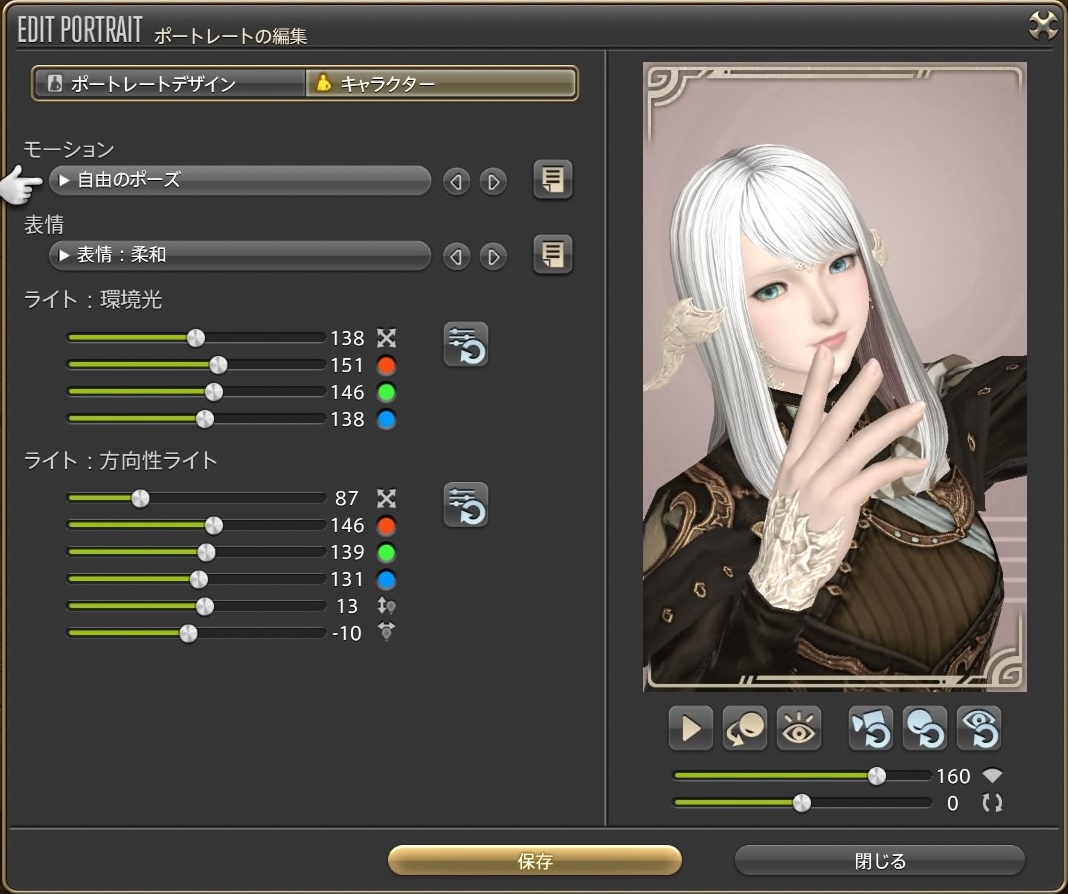Click the last reset icon below the portrait
The image size is (1068, 894).
pyautogui.click(x=979, y=729)
